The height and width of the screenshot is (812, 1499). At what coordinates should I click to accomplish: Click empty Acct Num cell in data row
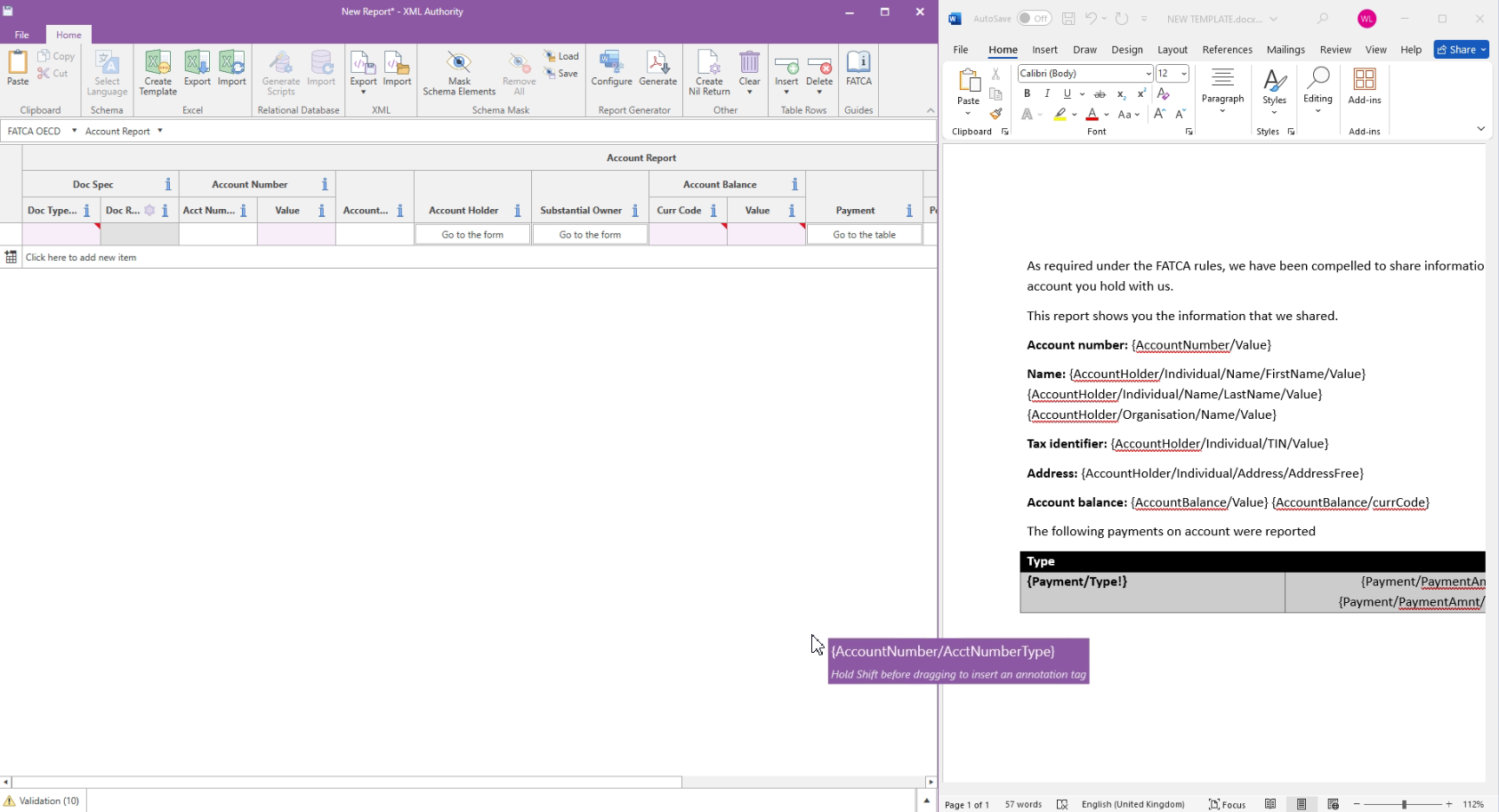tap(218, 235)
